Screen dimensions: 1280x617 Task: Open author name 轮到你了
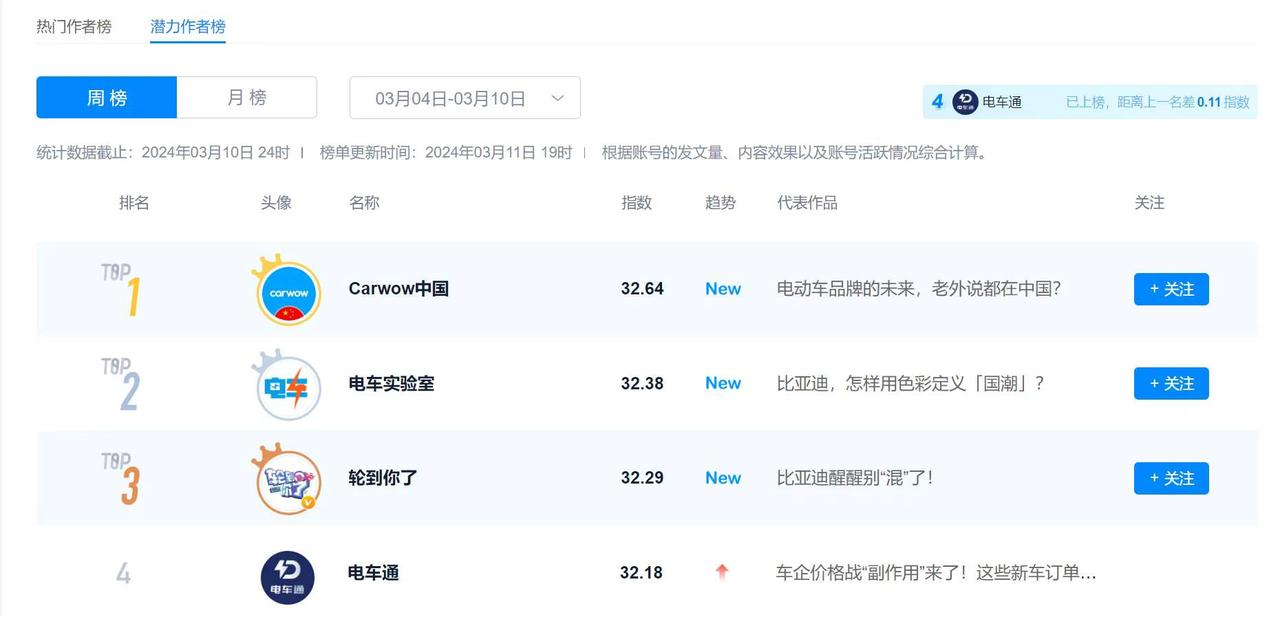383,478
